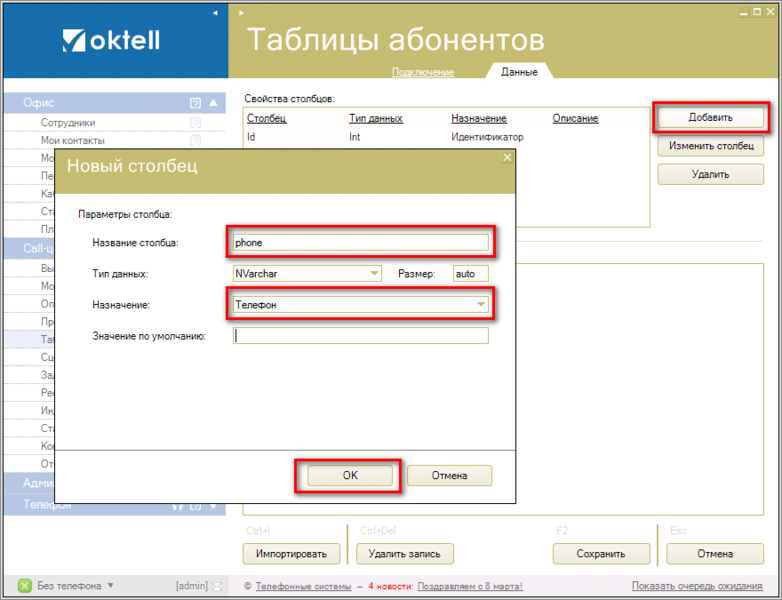This screenshot has height=600, width=782.
Task: Click the Размер auto field
Action: [x=470, y=273]
